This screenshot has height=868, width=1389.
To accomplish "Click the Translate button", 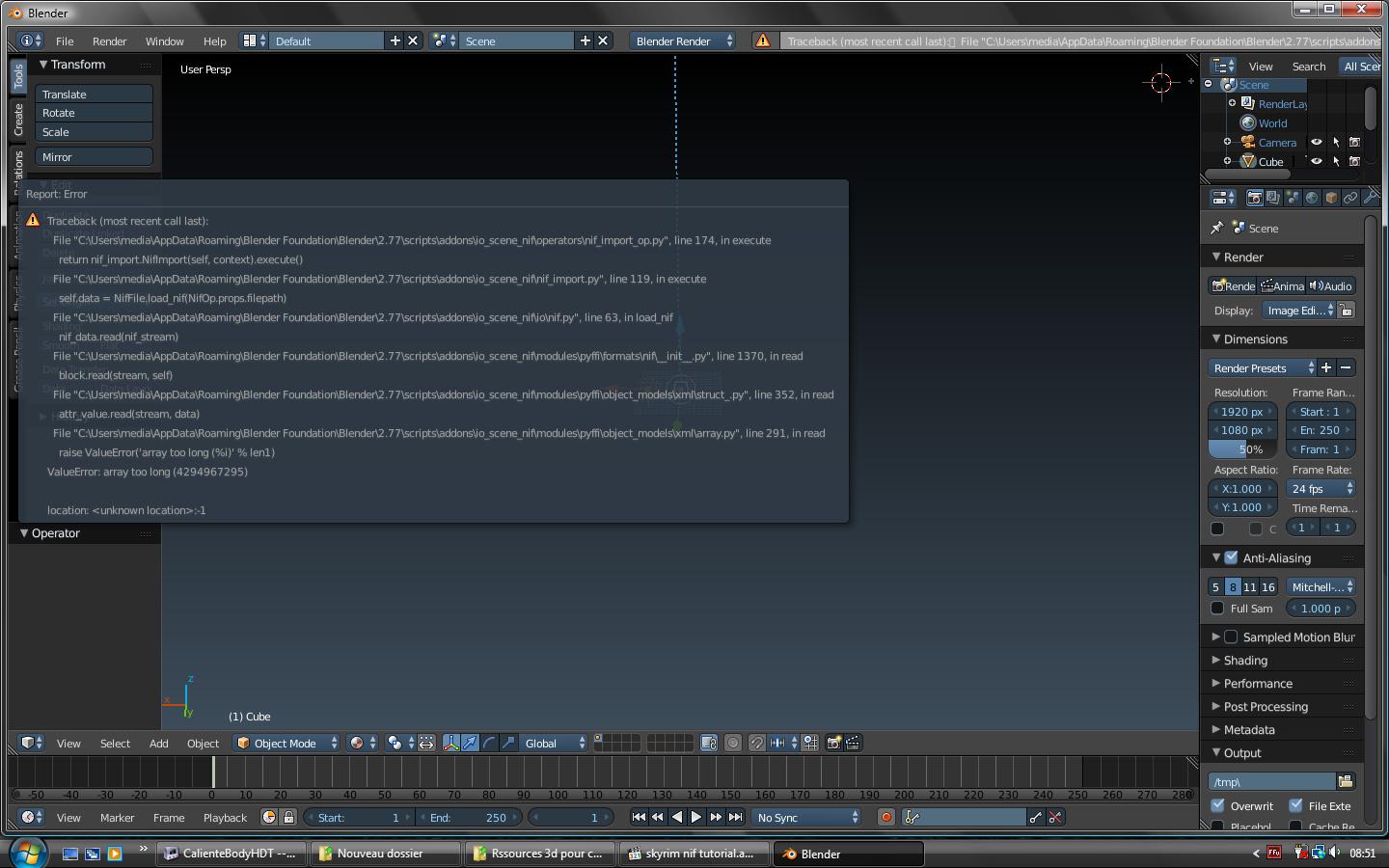I will (95, 95).
